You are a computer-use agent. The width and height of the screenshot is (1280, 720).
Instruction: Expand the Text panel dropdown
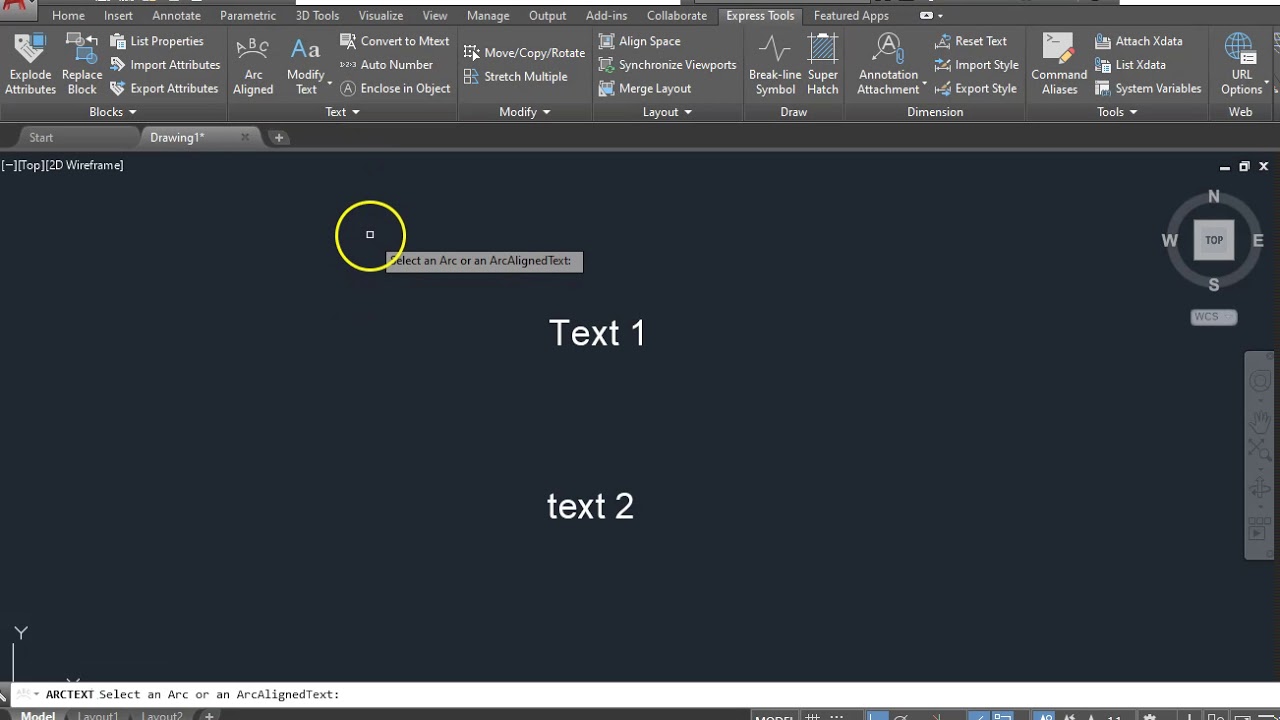pyautogui.click(x=342, y=112)
